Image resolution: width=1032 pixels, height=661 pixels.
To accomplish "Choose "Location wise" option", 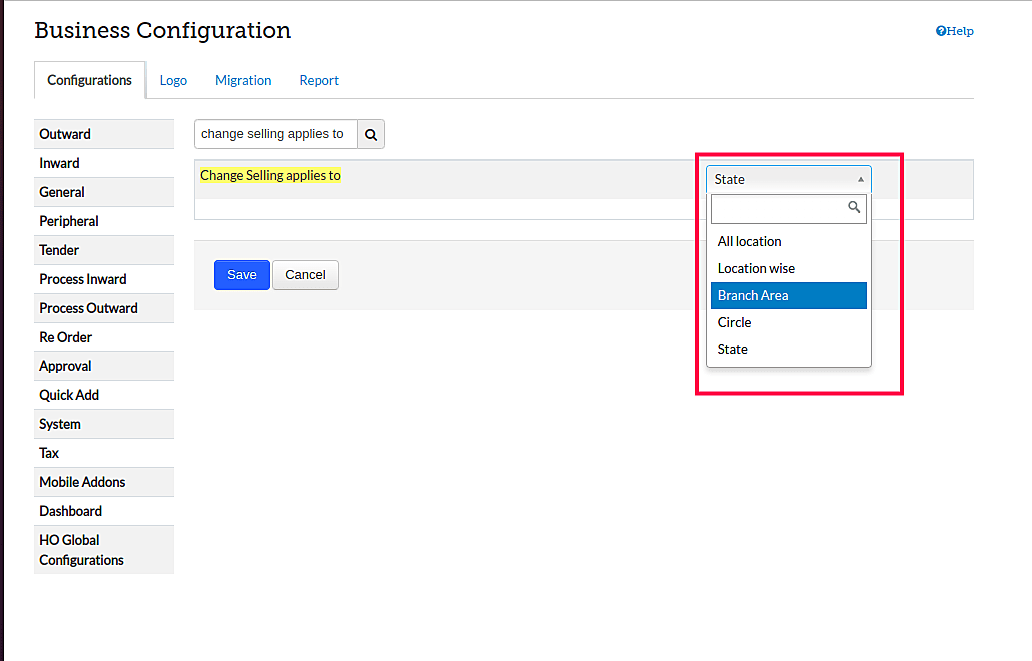I will coord(756,268).
